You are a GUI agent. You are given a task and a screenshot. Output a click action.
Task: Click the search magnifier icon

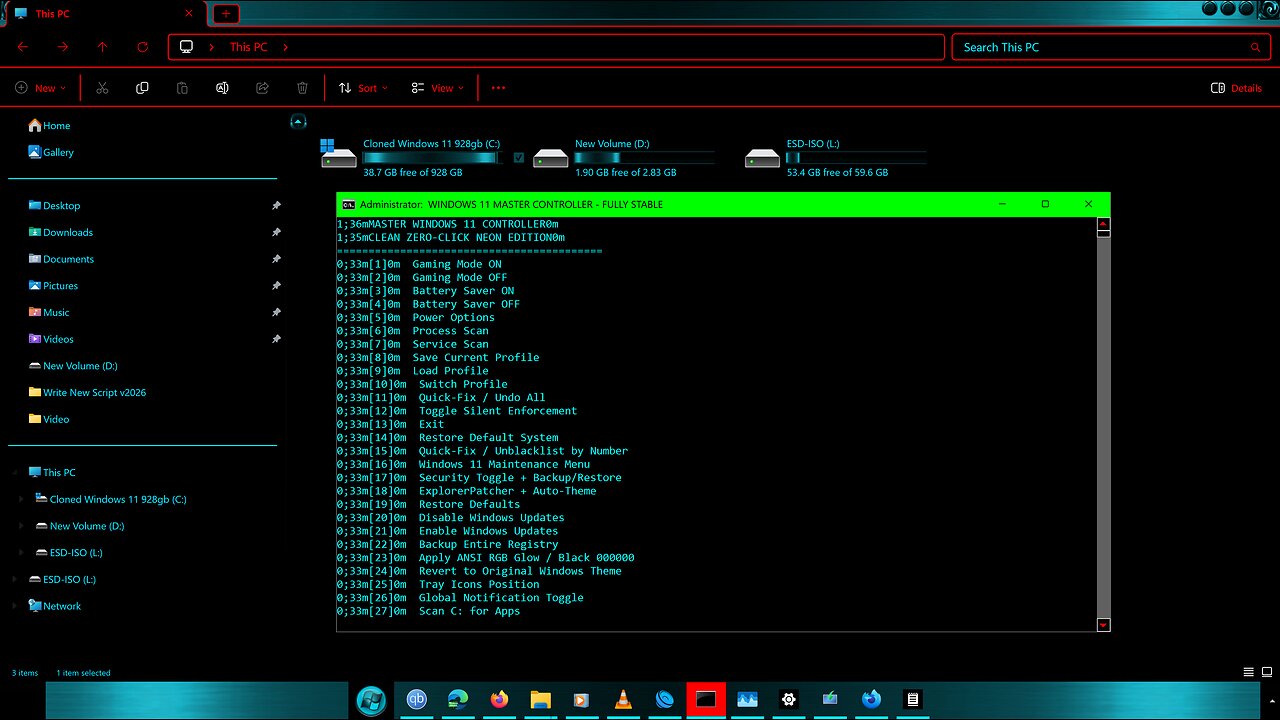click(x=1255, y=47)
